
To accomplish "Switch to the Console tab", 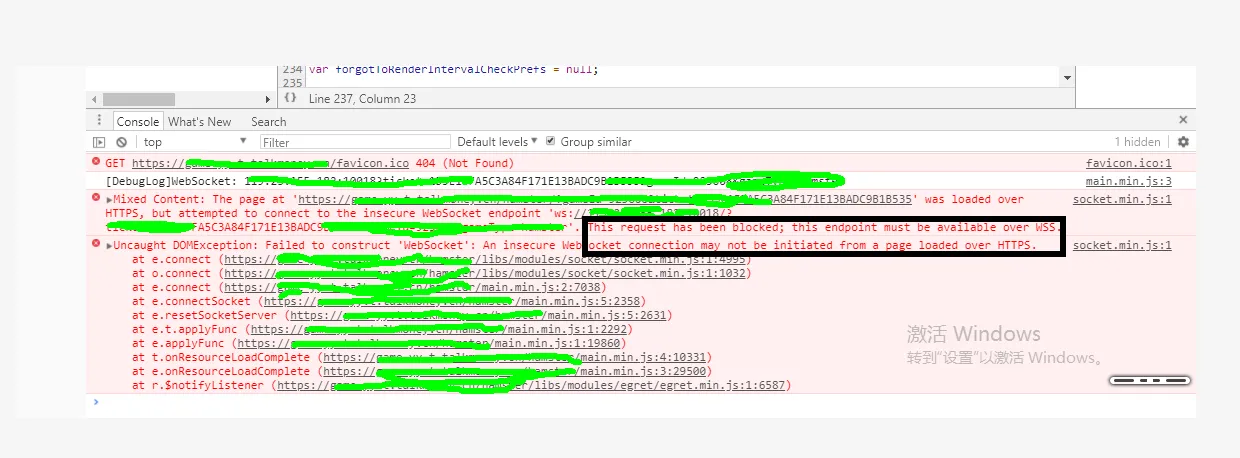I will (x=138, y=121).
